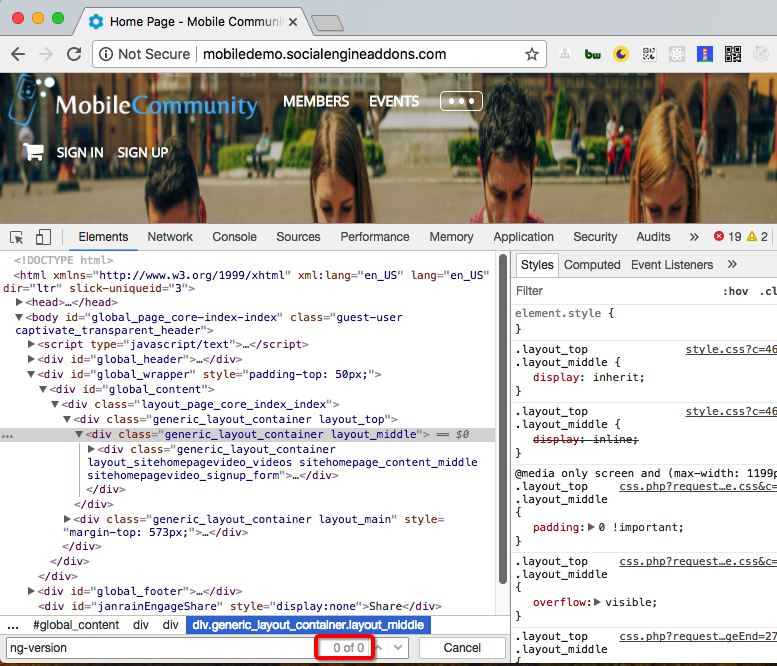Click the browser back arrow
777x666 pixels.
(18, 54)
